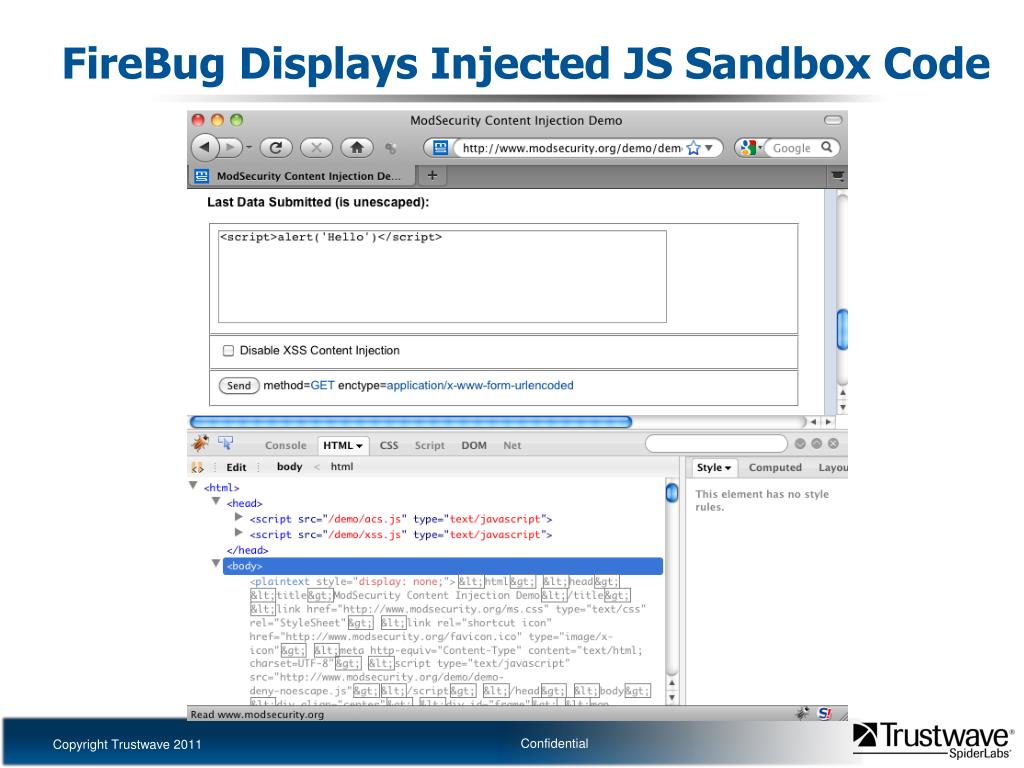Switch to the Layout side tab
1024x768 pixels.
tap(833, 468)
